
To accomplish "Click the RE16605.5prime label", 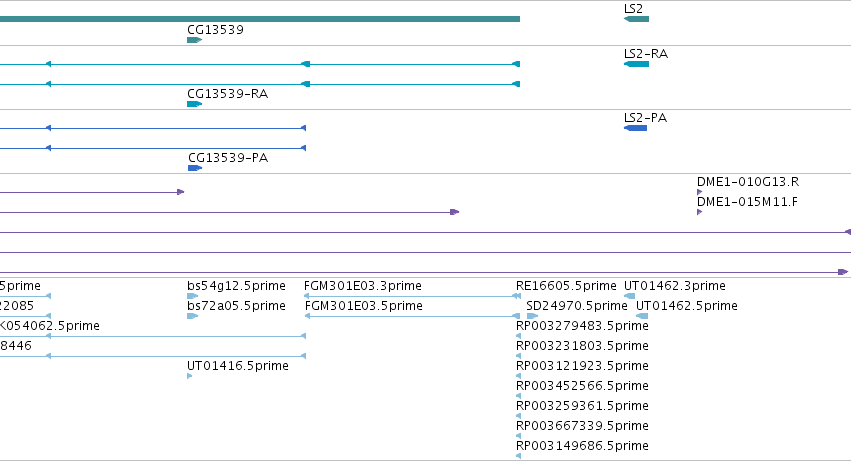I will coord(566,286).
